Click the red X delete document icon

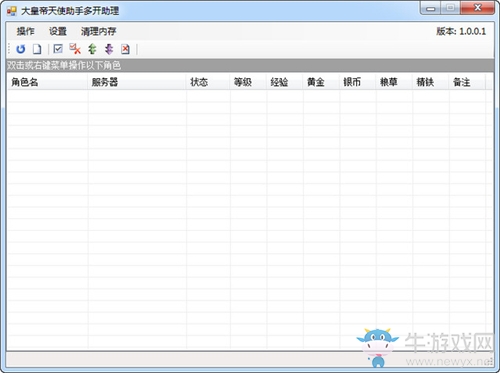click(x=125, y=49)
